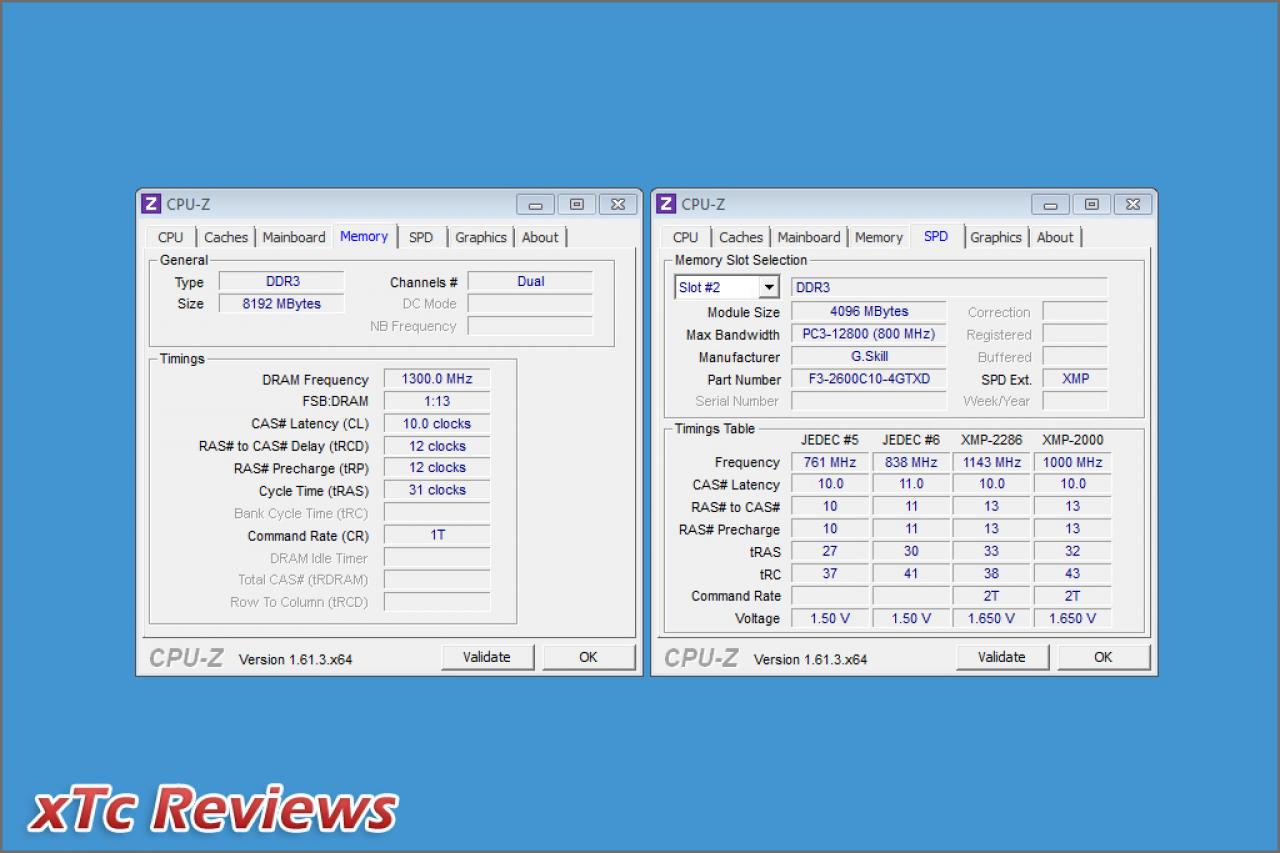Open Mainboard tab in left window

294,237
